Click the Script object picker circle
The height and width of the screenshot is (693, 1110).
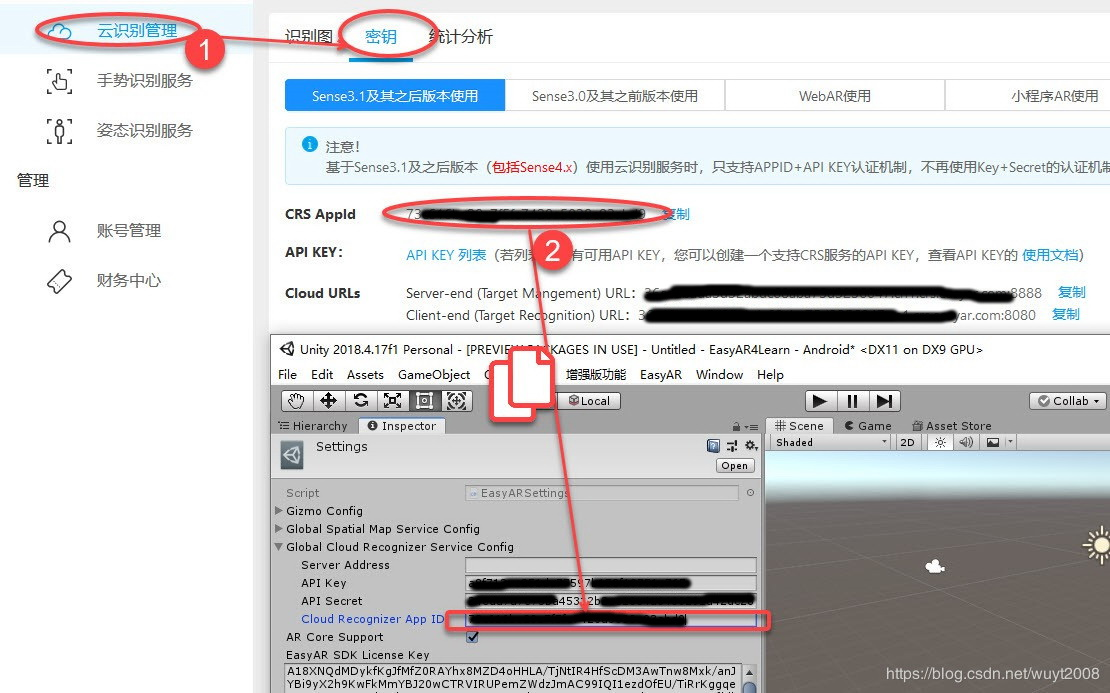(x=750, y=493)
